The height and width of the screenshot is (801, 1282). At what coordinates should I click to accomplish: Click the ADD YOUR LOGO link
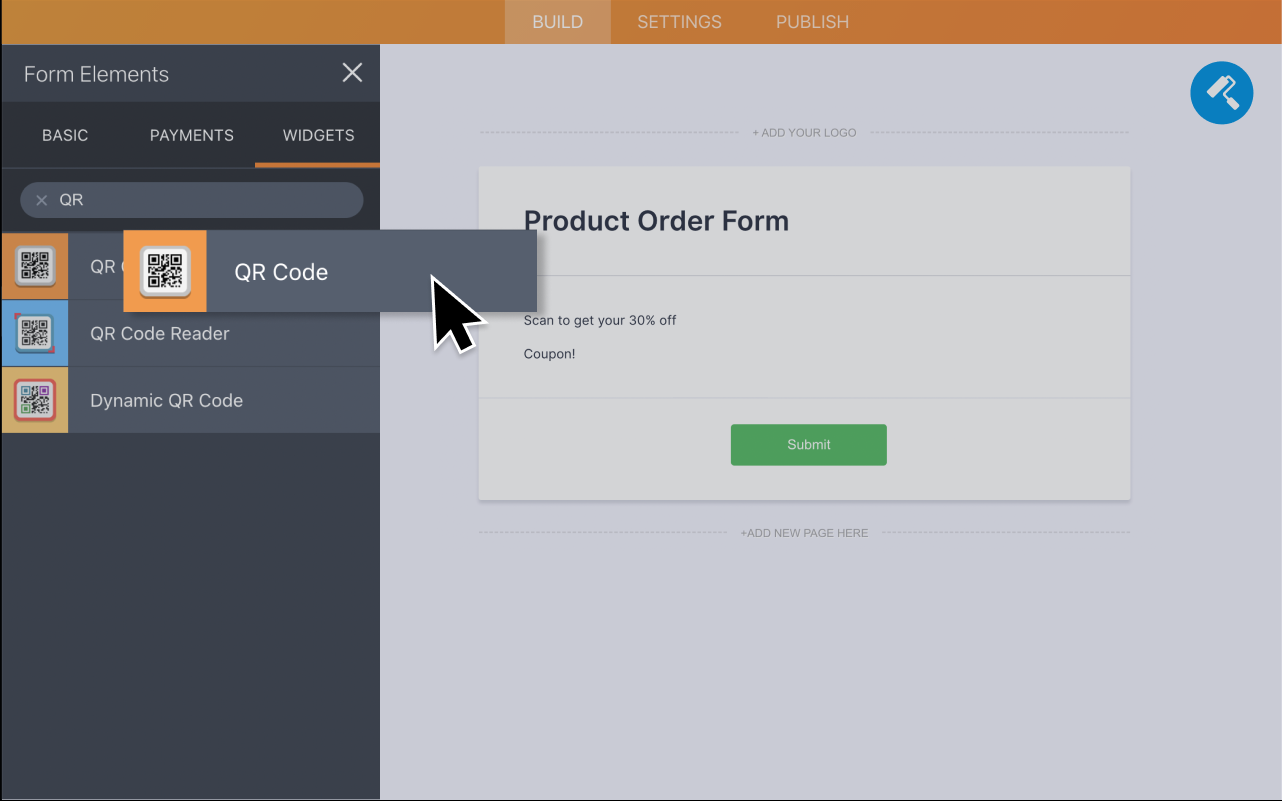(x=804, y=132)
